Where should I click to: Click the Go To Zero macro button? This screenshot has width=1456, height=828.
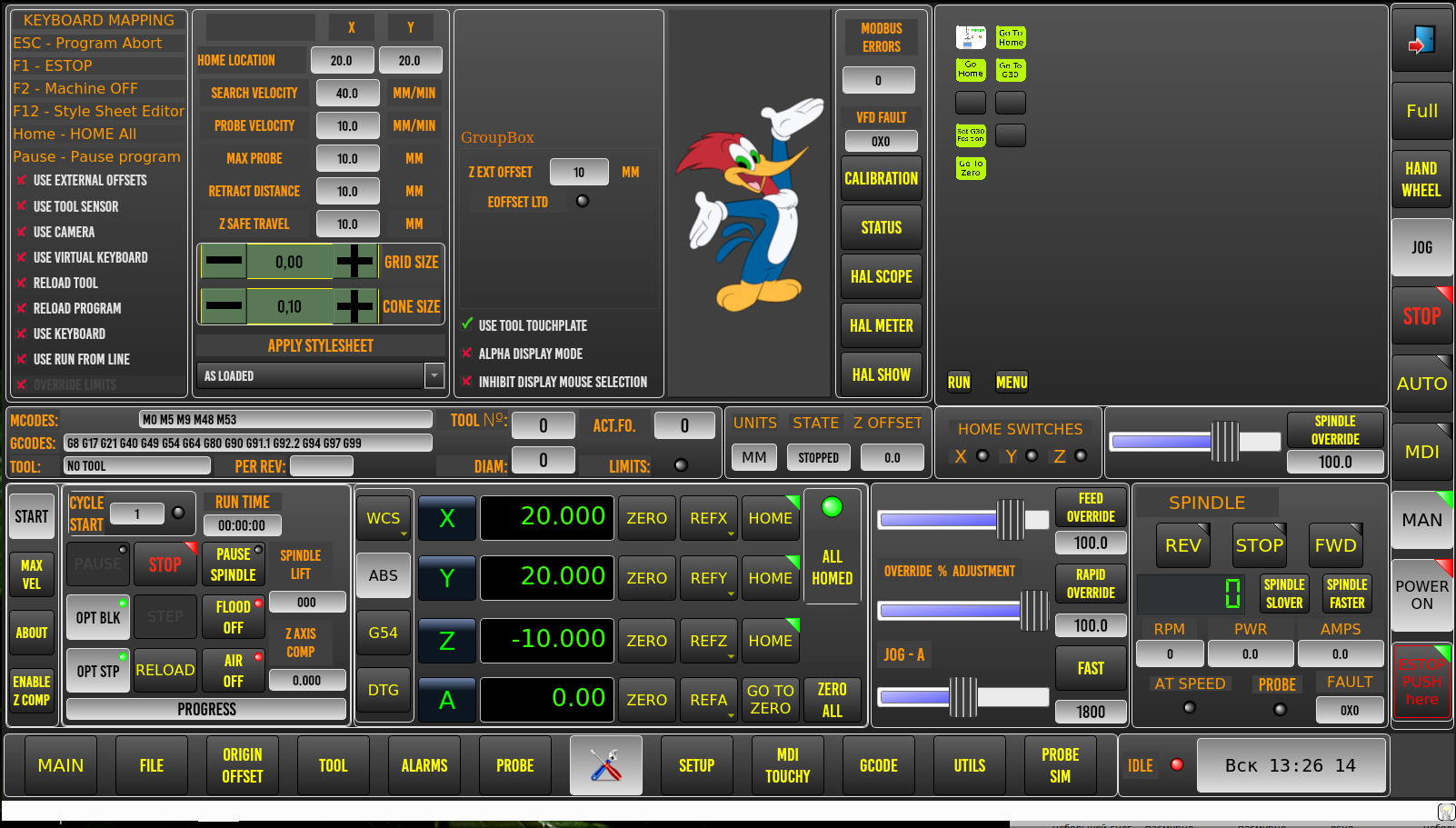coord(971,168)
